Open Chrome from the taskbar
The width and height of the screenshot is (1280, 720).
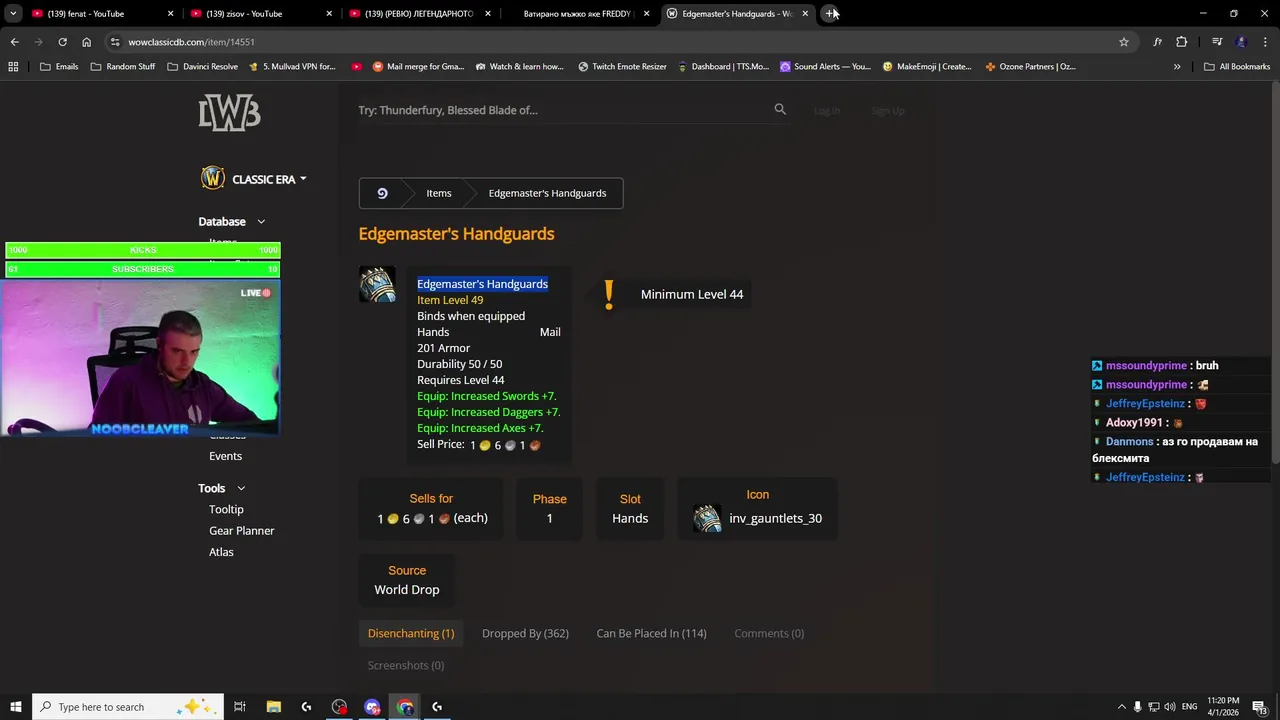coord(405,706)
